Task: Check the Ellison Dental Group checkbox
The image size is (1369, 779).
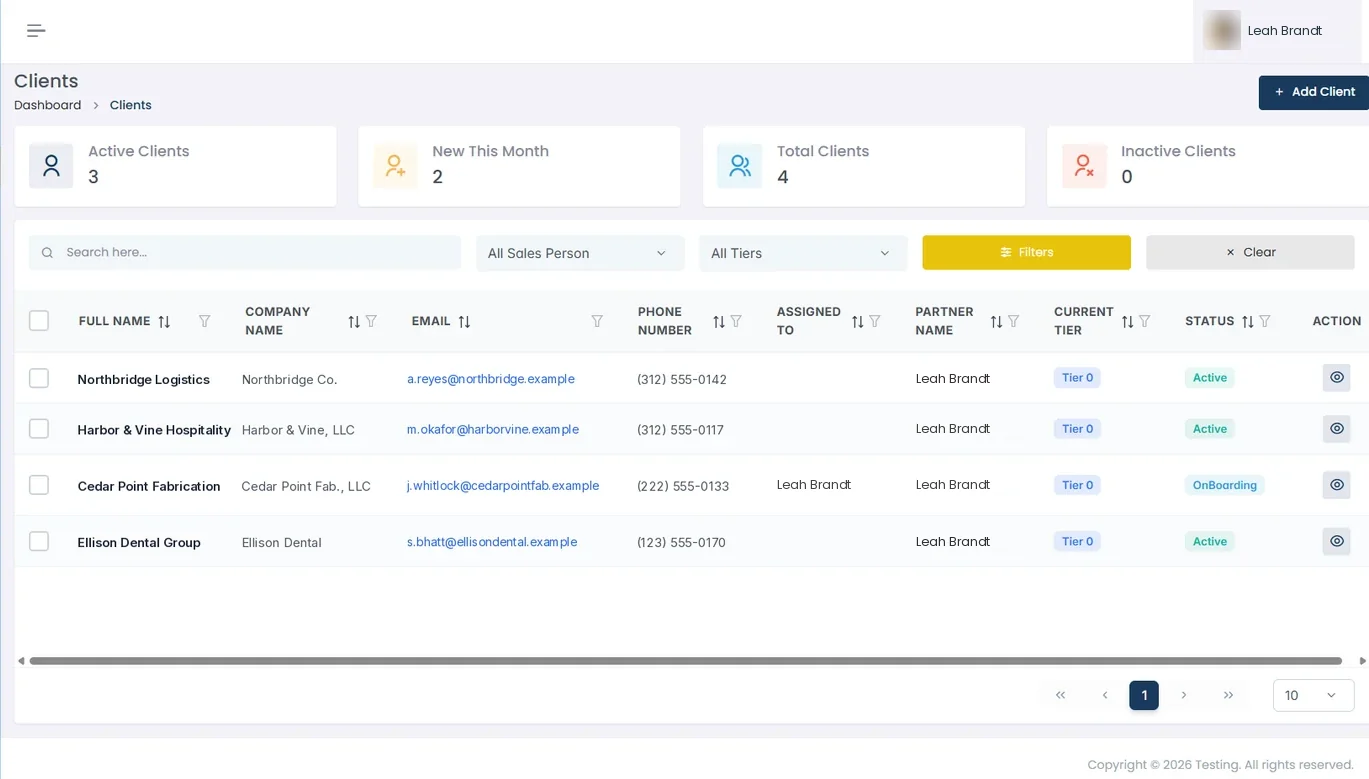Action: (39, 541)
